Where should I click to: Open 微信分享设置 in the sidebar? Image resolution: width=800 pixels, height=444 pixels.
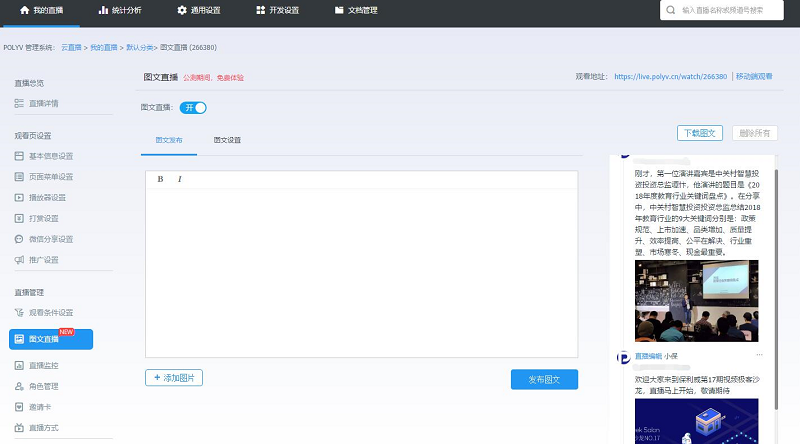point(50,239)
